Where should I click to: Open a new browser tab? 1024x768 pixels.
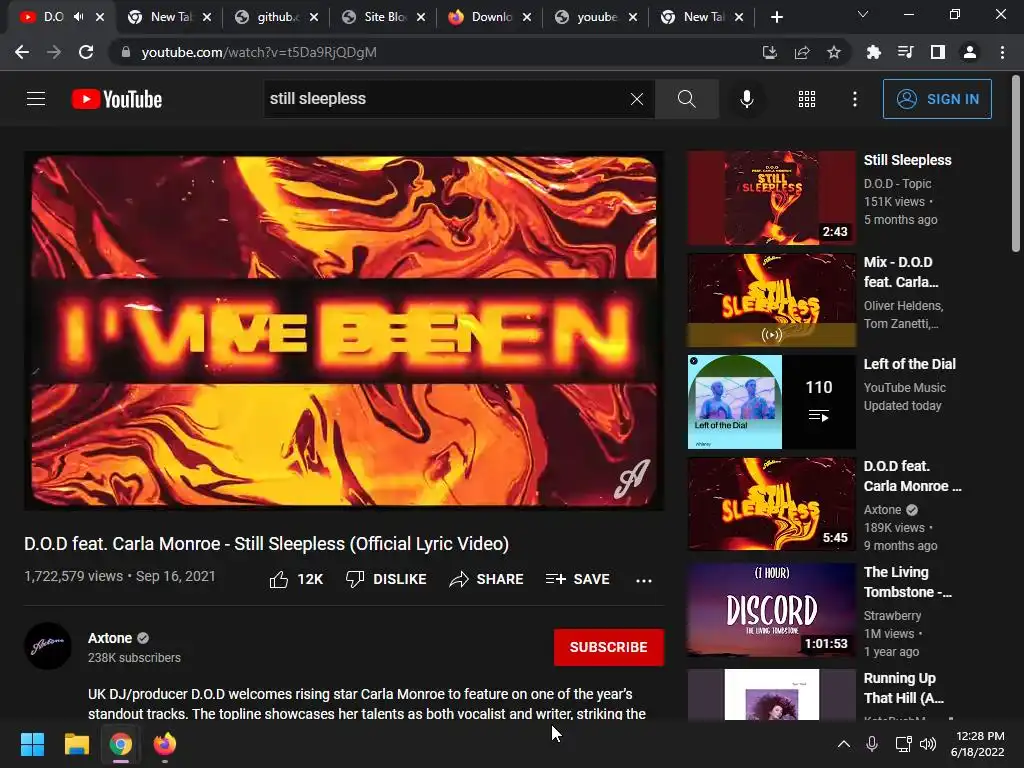776,17
